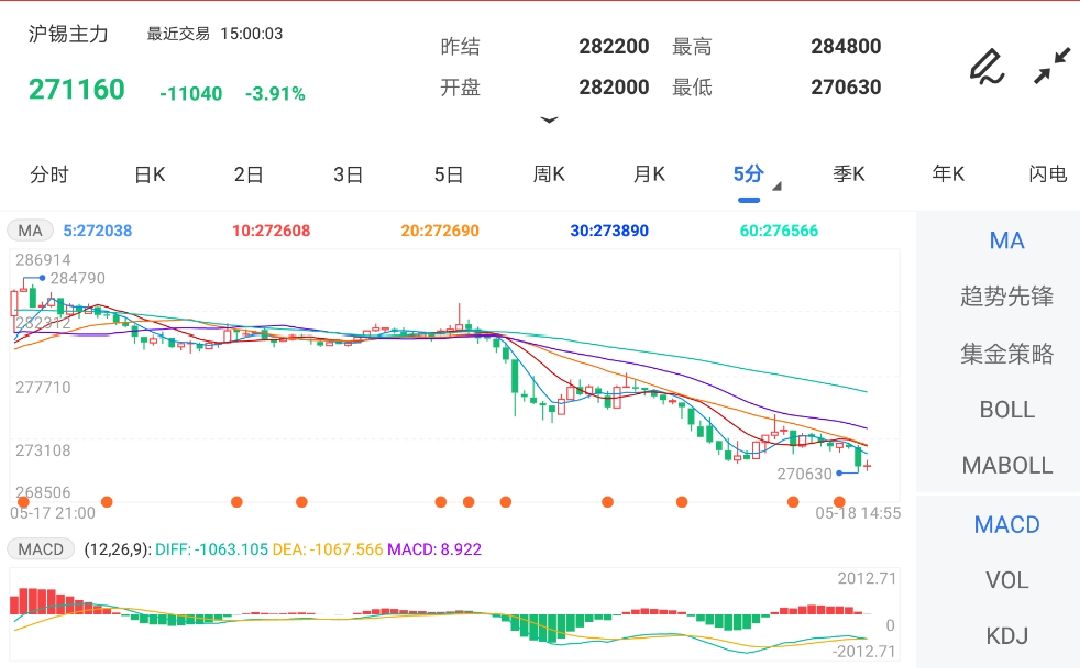Image resolution: width=1080 pixels, height=668 pixels.
Task: Click the collapse fullscreen arrows icon
Action: point(1051,66)
